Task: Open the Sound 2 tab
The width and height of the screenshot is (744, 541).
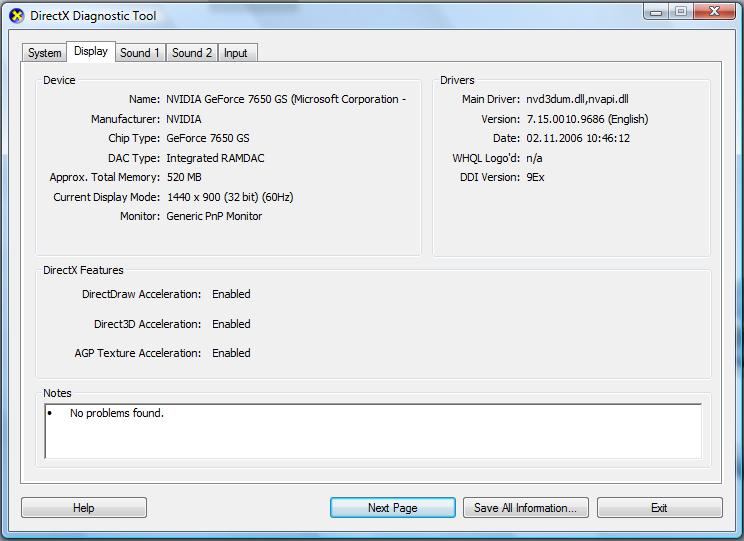Action: click(x=192, y=53)
